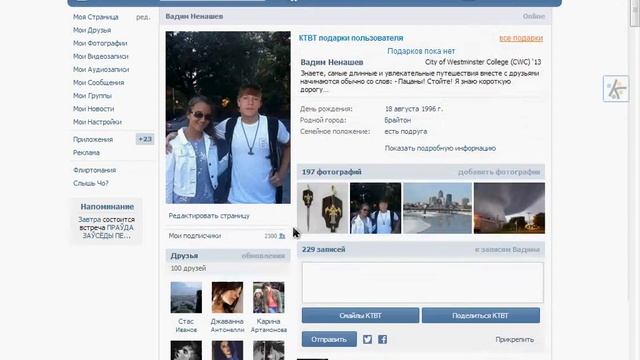Click Прикрепить attach link

click(x=514, y=340)
